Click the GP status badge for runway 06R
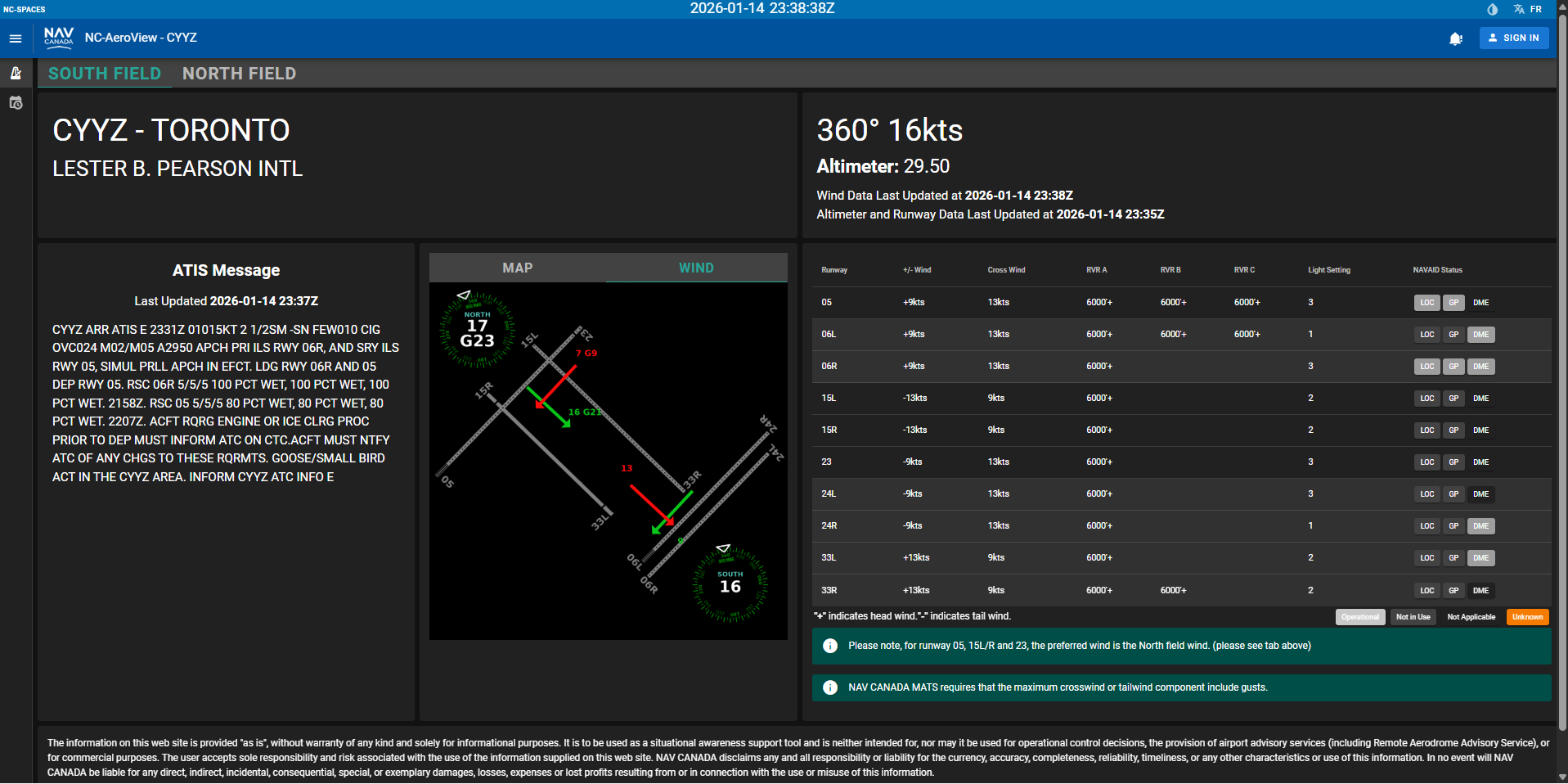 [x=1453, y=367]
